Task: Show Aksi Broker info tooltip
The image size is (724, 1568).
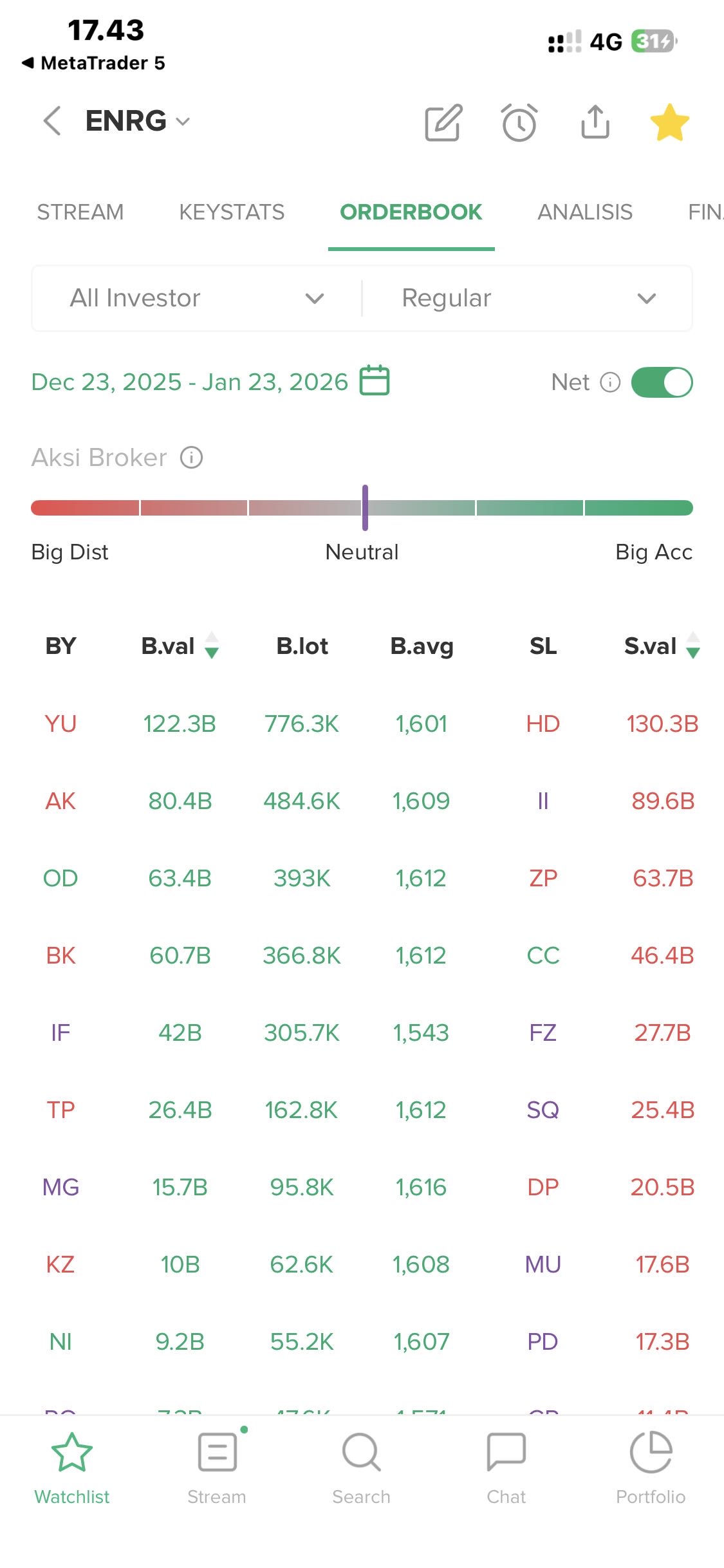Action: click(x=191, y=458)
